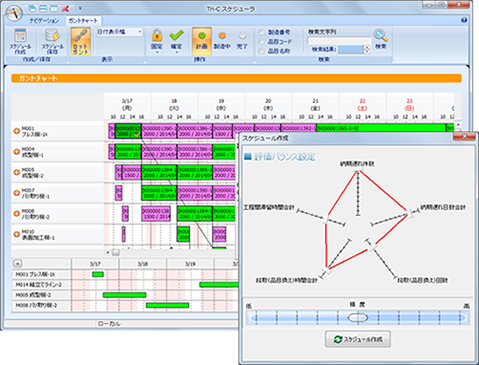Expand the M001 プレス機 row

click(x=16, y=131)
